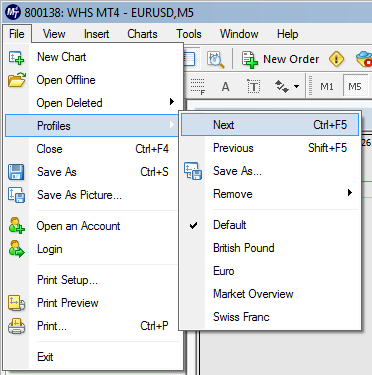Viewport: 372px width, 375px height.
Task: Click the New Order toolbar button
Action: pos(281,59)
